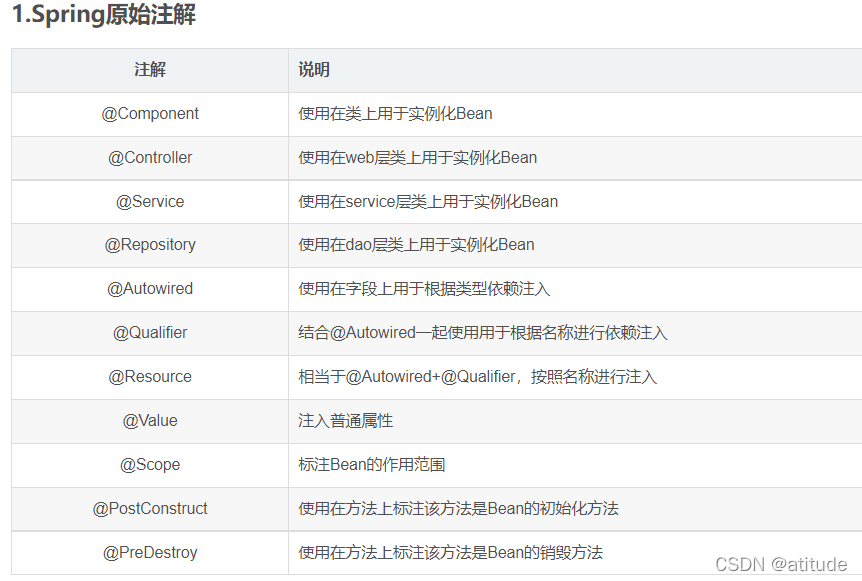
Task: Select the description ending with '销毁方法'
Action: tap(451, 552)
